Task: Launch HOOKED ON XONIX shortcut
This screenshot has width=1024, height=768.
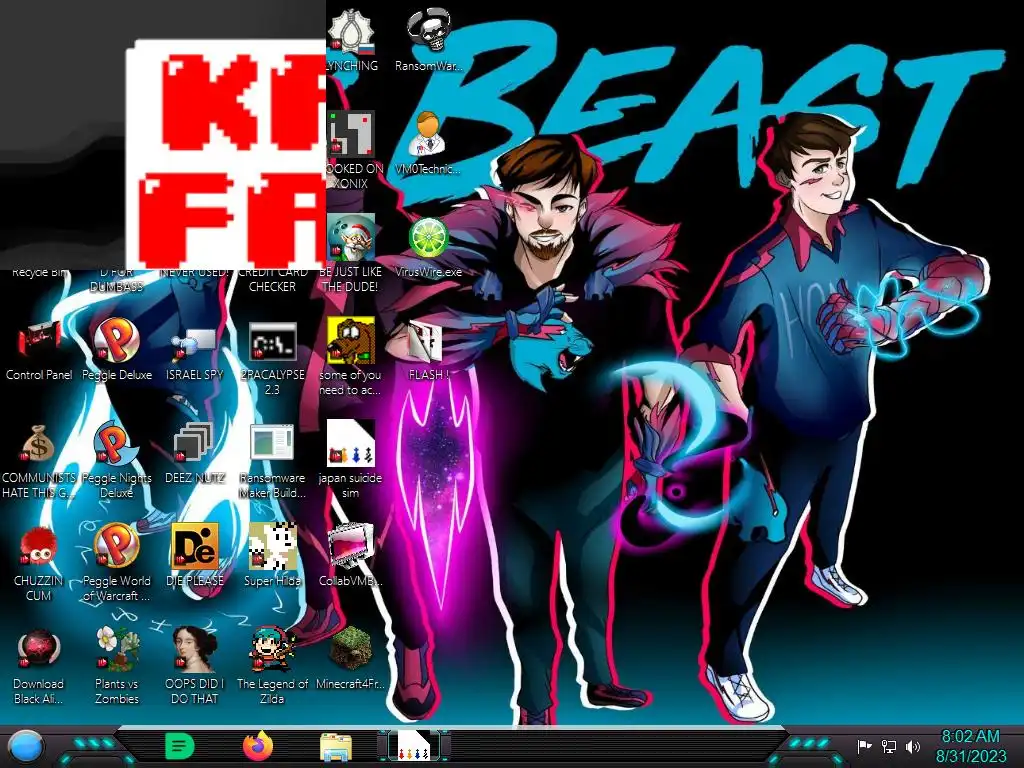Action: (x=352, y=134)
